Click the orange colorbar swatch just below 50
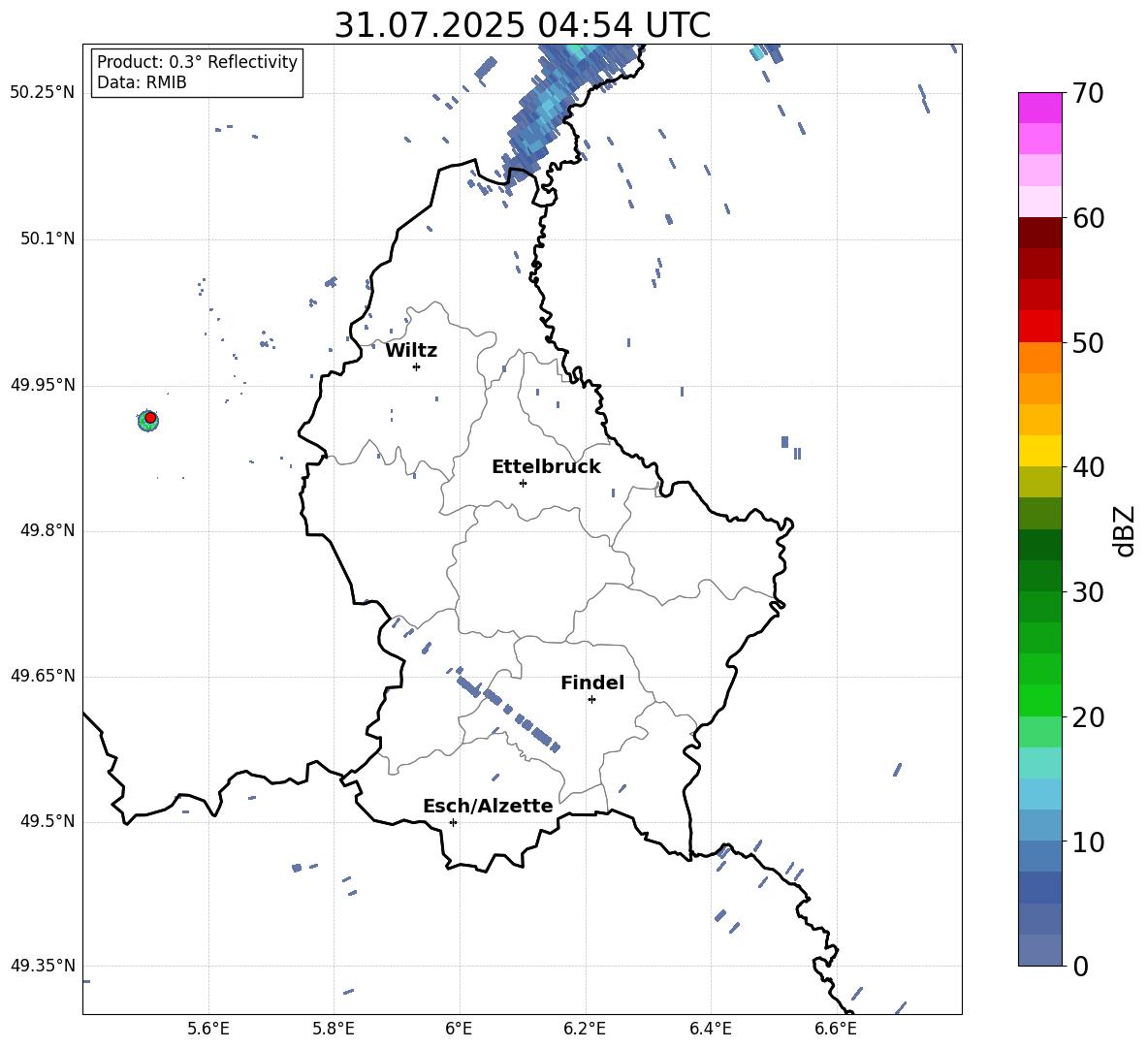 (x=1039, y=357)
